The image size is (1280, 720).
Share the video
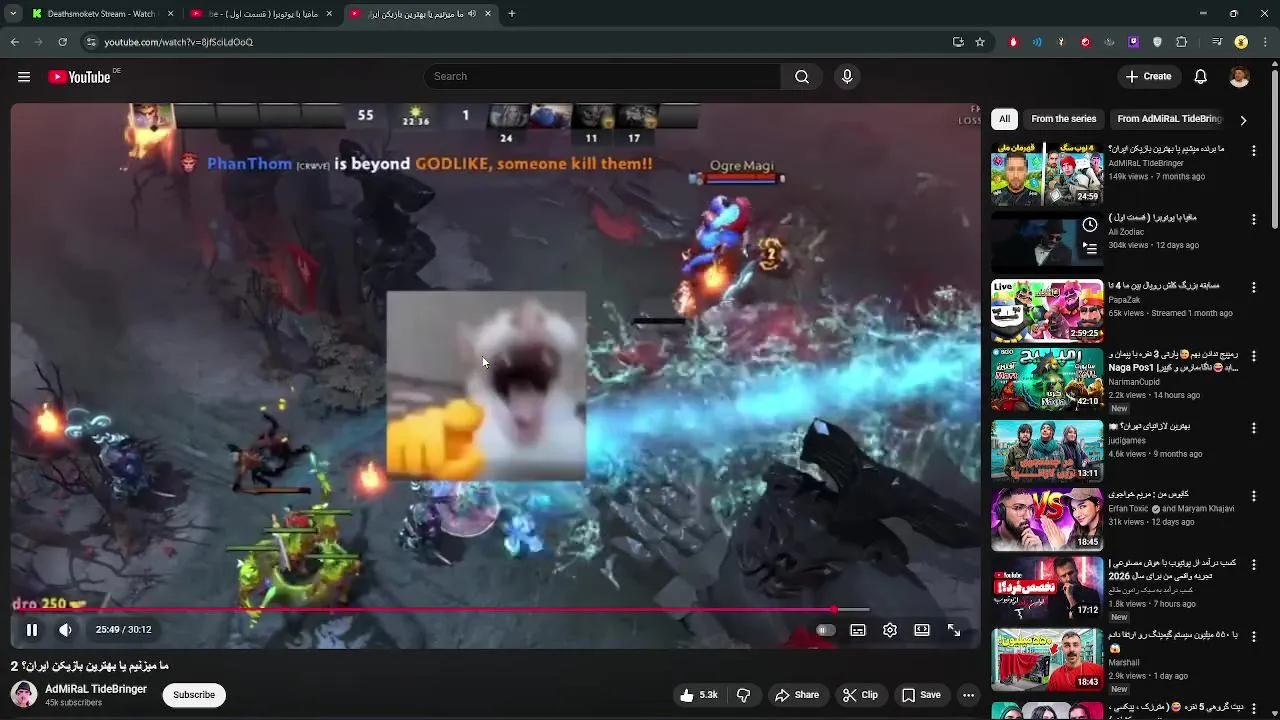click(x=797, y=695)
